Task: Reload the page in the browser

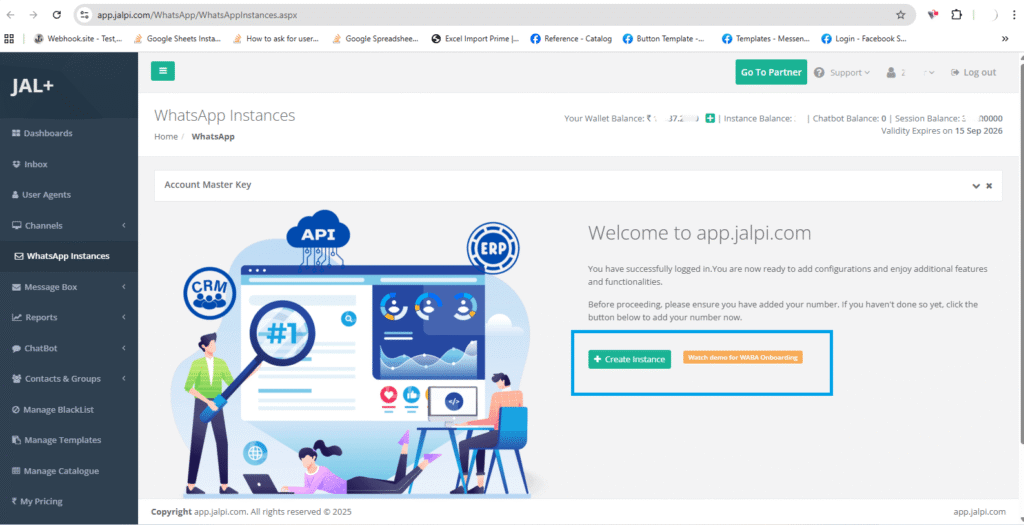Action: pyautogui.click(x=56, y=15)
